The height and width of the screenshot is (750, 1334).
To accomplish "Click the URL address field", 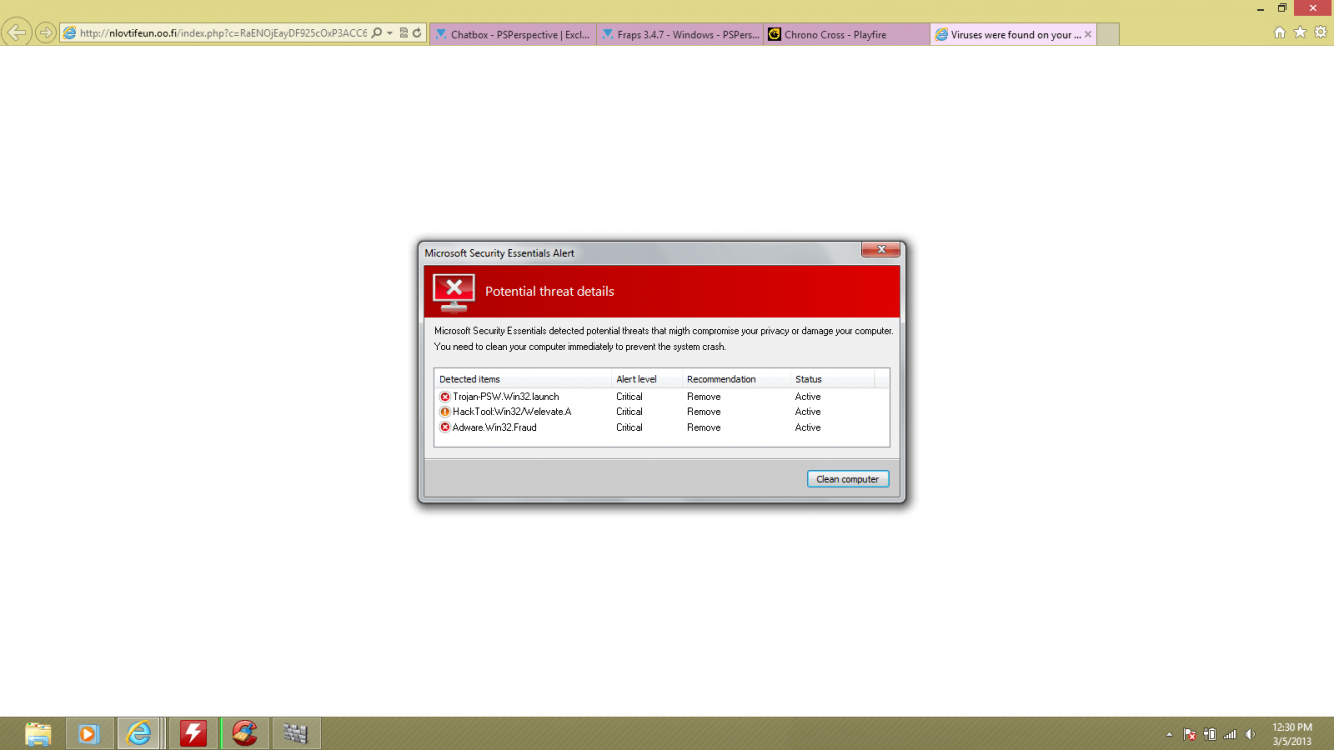I will point(223,33).
